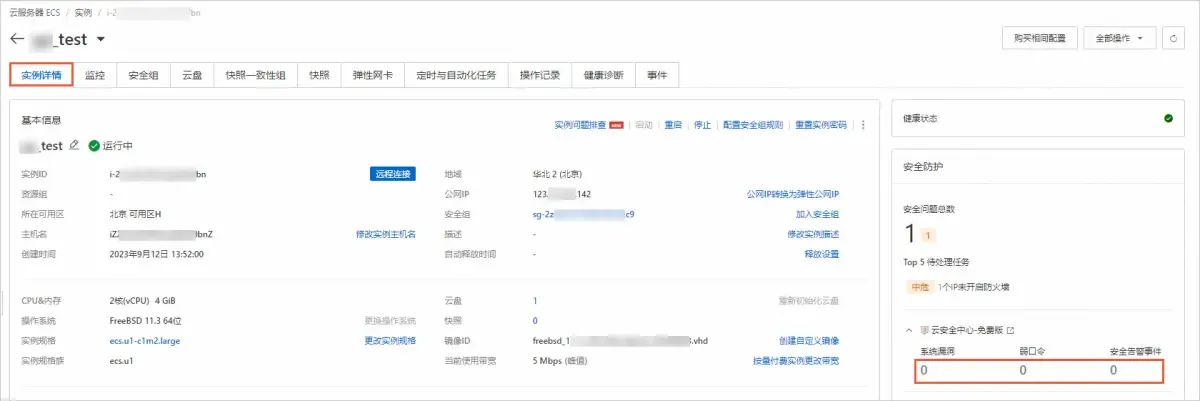Click the orange badge beside 安全问题总数

928,236
